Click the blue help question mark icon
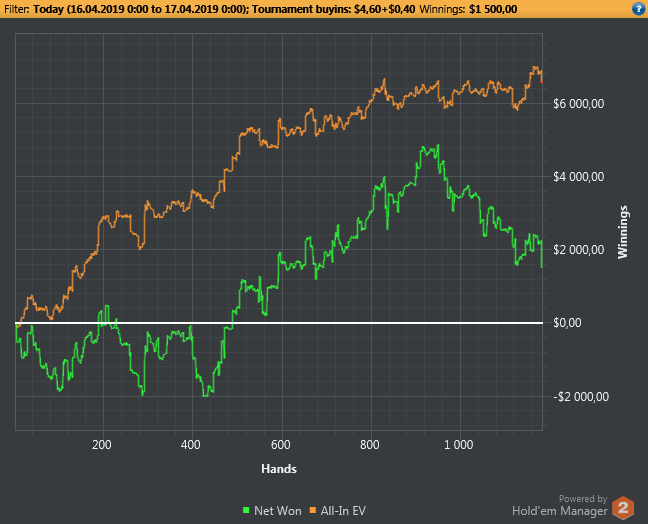The width and height of the screenshot is (648, 524). pyautogui.click(x=638, y=9)
